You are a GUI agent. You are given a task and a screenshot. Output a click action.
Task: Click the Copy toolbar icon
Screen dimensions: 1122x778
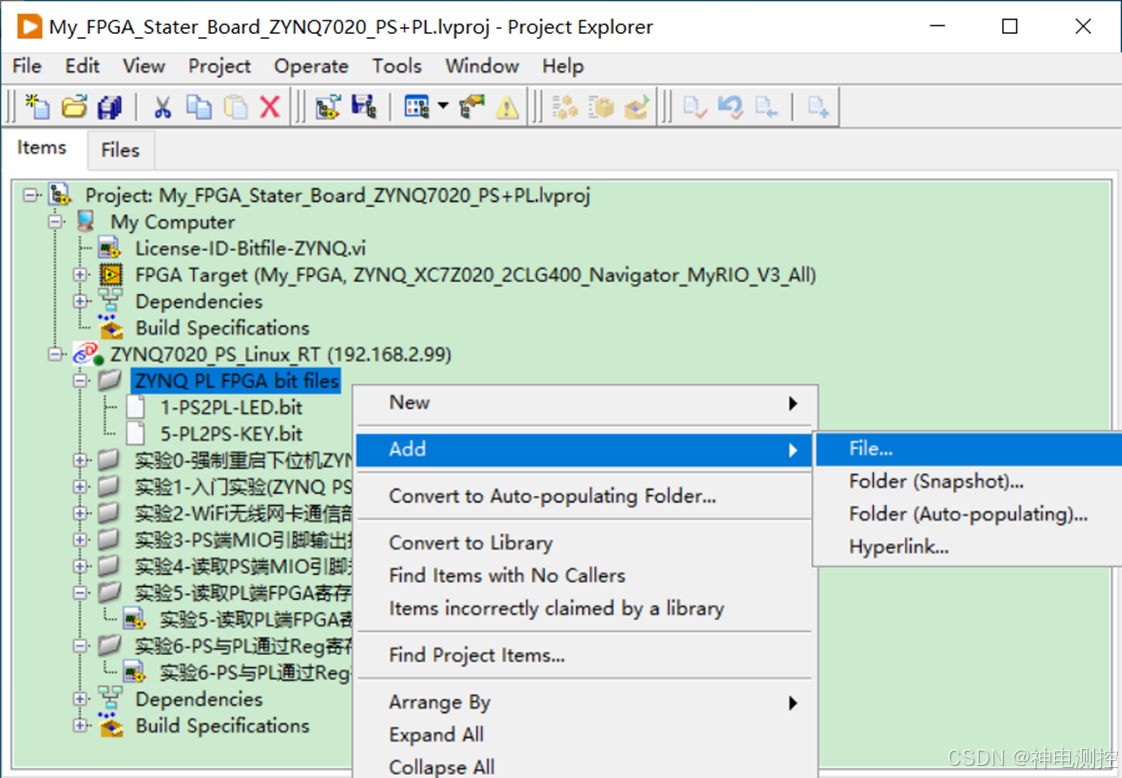click(198, 107)
